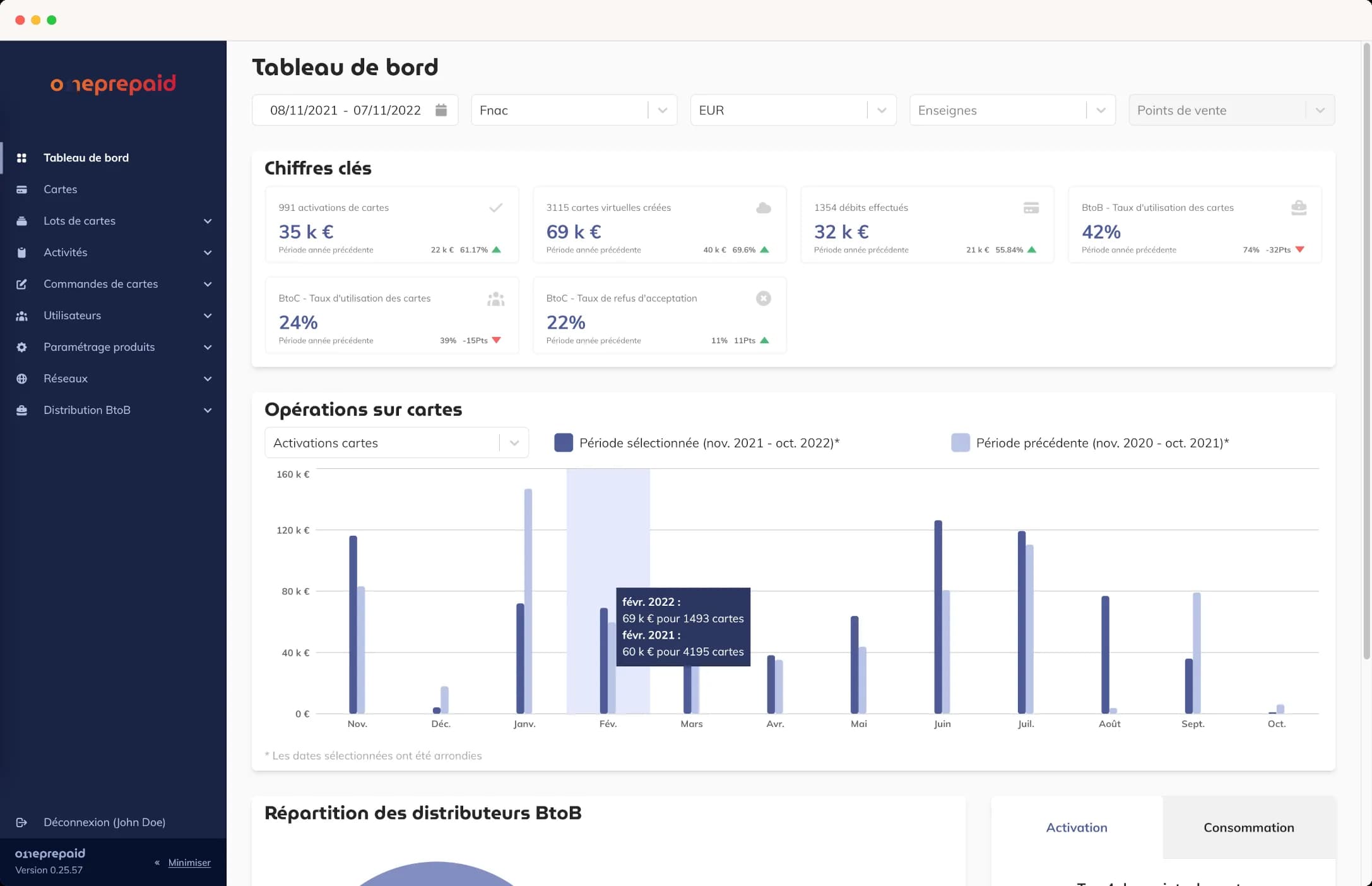Click the dark Juin bar in chart
The image size is (1372, 886).
(938, 617)
